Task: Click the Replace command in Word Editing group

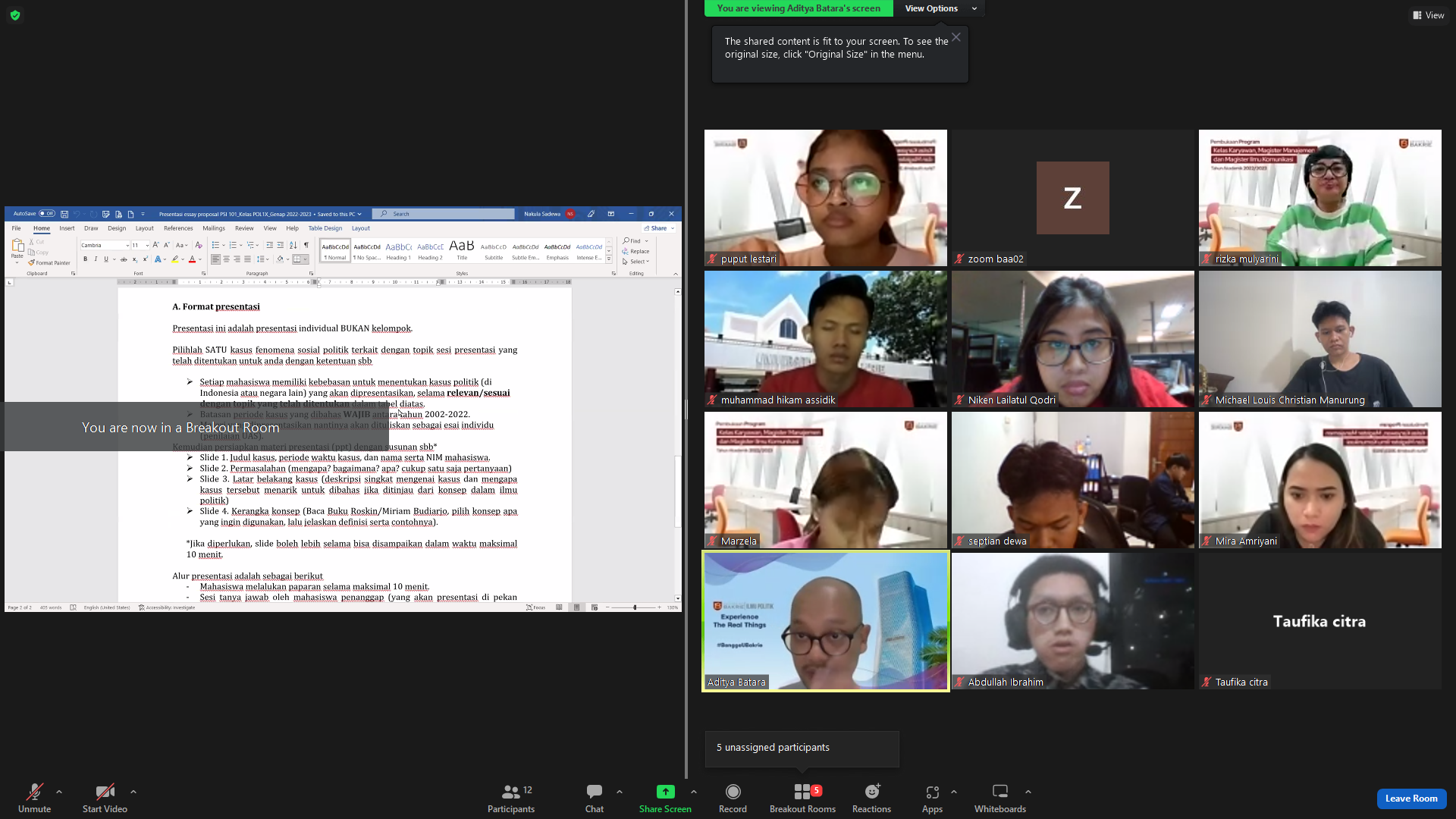Action: (635, 251)
